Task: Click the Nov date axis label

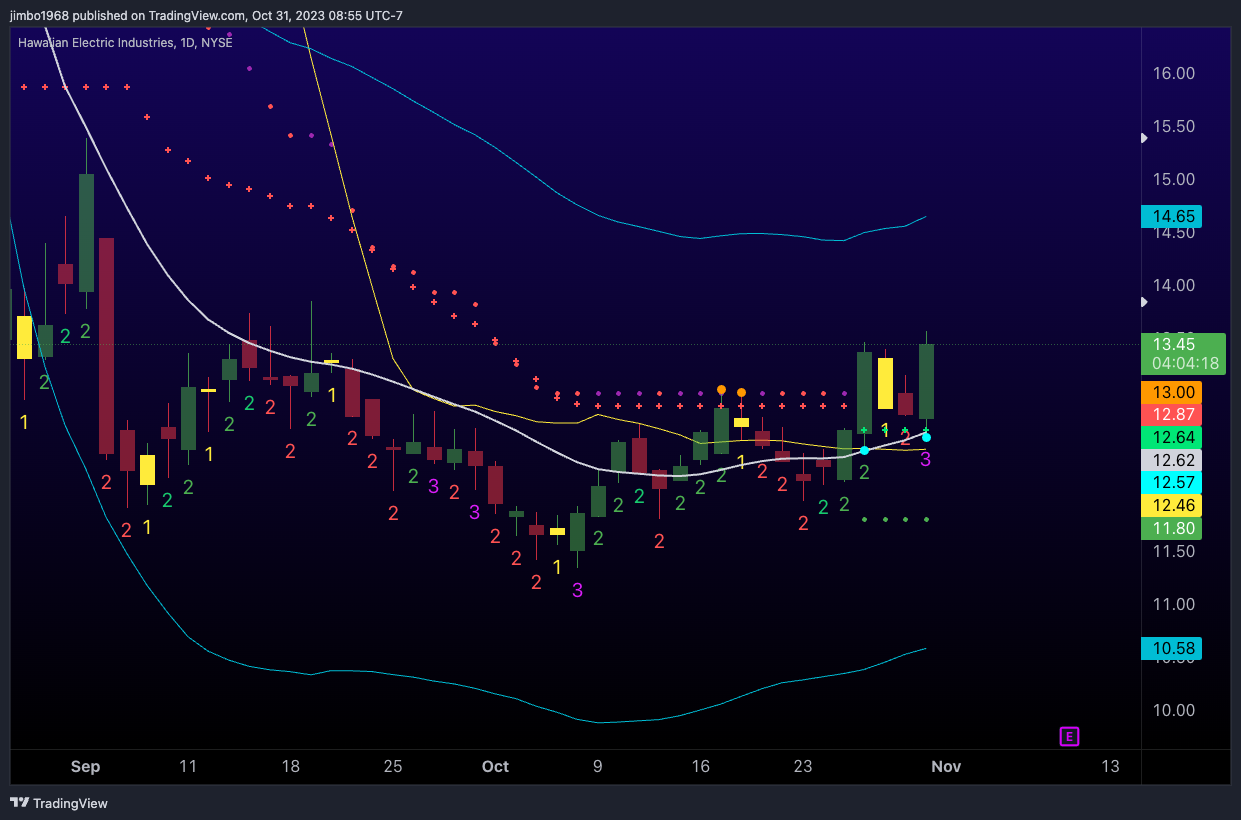Action: pyautogui.click(x=946, y=767)
